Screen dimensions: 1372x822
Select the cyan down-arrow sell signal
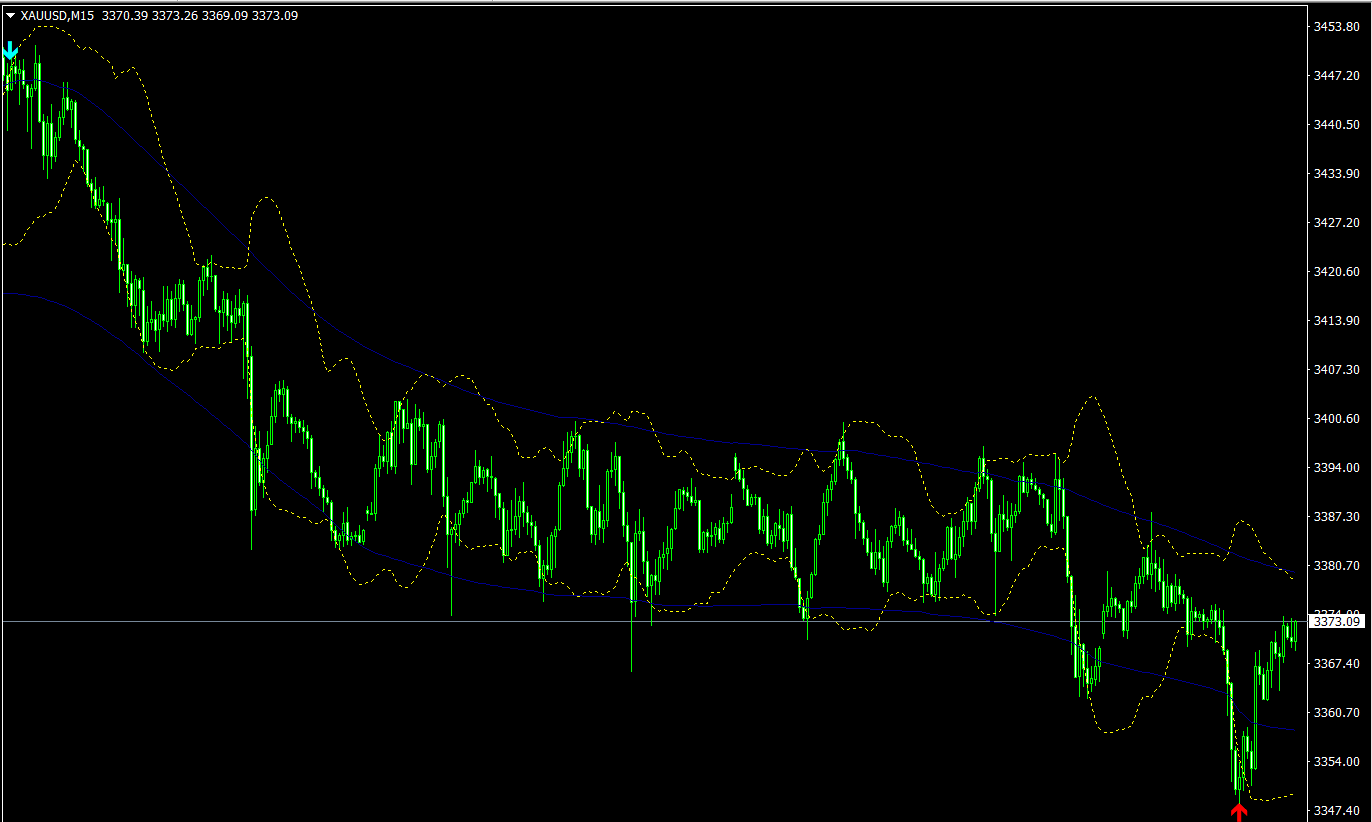point(10,51)
